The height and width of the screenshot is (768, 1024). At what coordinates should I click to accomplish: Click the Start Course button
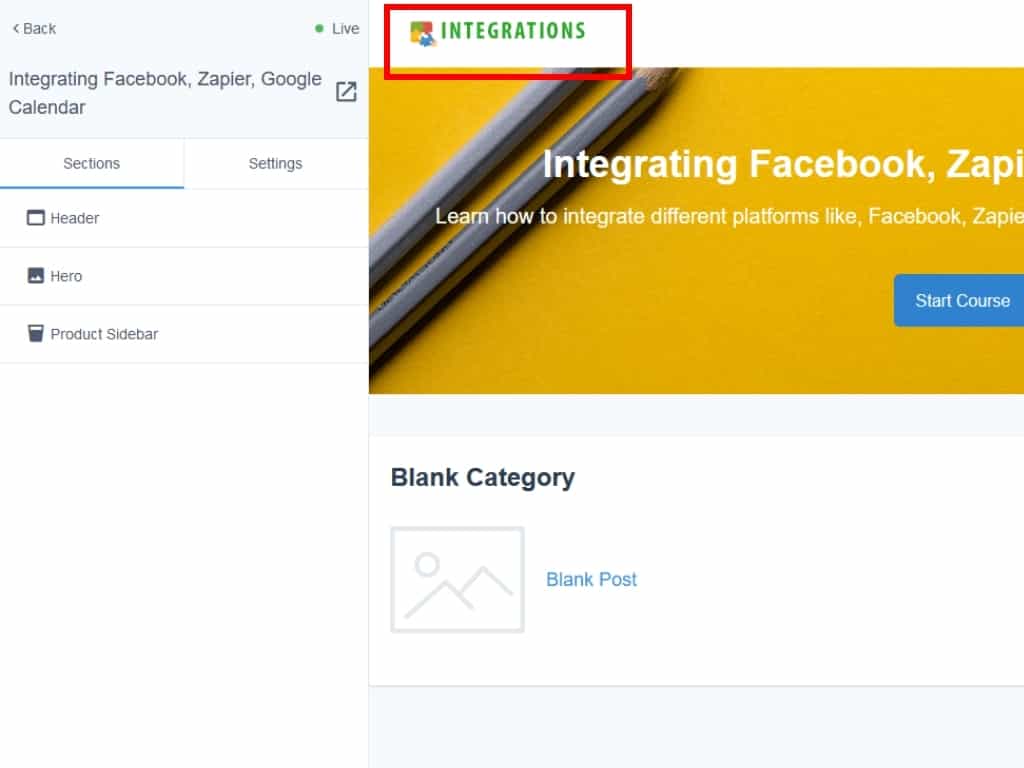[x=959, y=300]
